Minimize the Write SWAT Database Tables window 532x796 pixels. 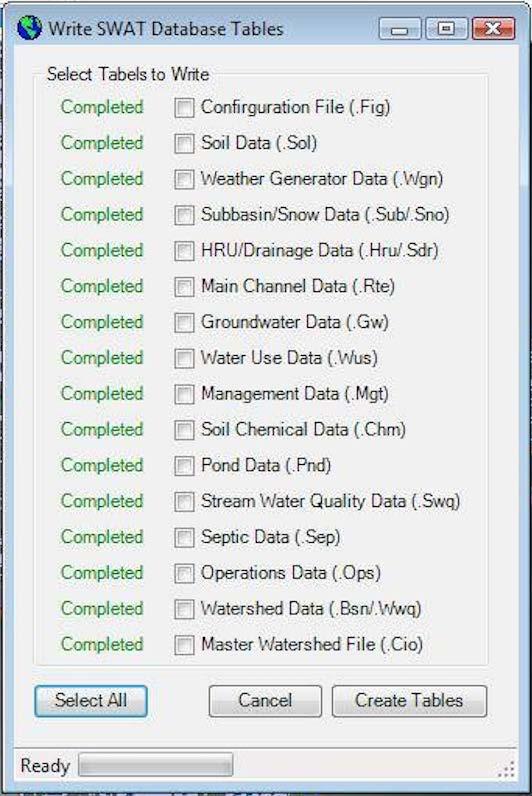400,29
